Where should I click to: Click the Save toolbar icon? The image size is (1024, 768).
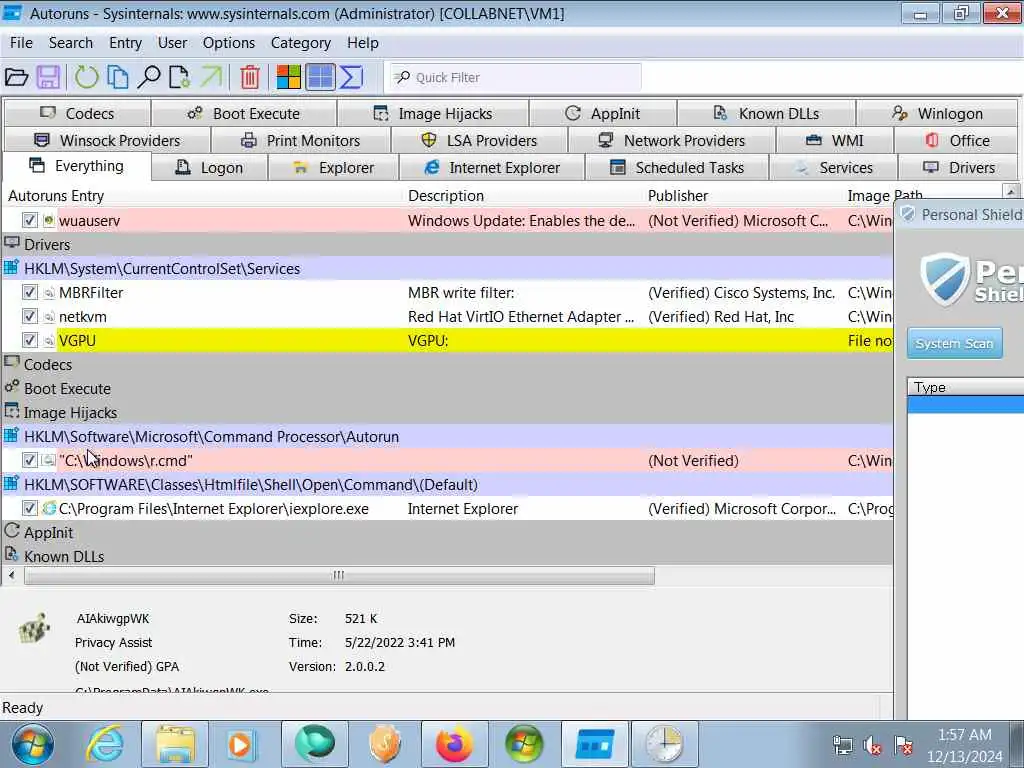48,77
